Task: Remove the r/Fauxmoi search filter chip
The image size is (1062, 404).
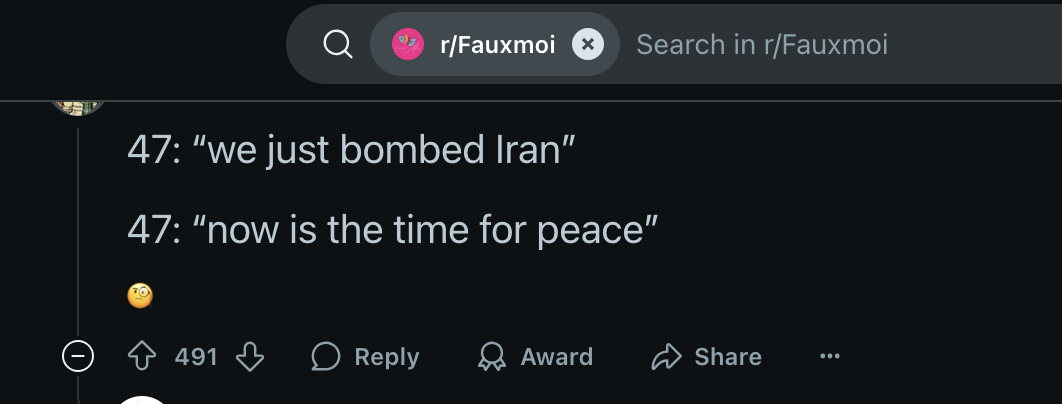Action: 587,45
